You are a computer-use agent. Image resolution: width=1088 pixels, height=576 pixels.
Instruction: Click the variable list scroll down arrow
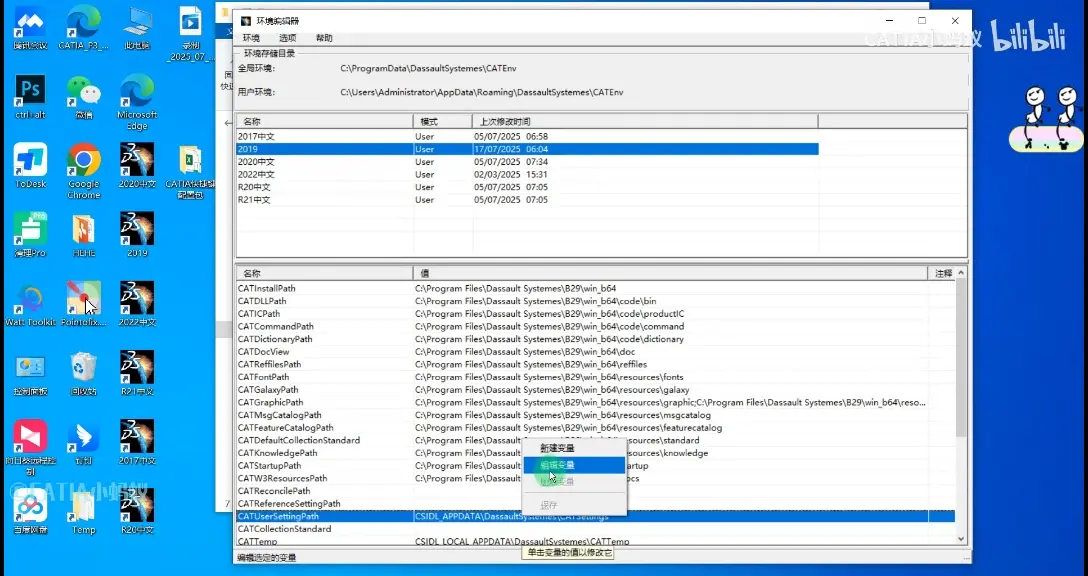click(x=961, y=539)
